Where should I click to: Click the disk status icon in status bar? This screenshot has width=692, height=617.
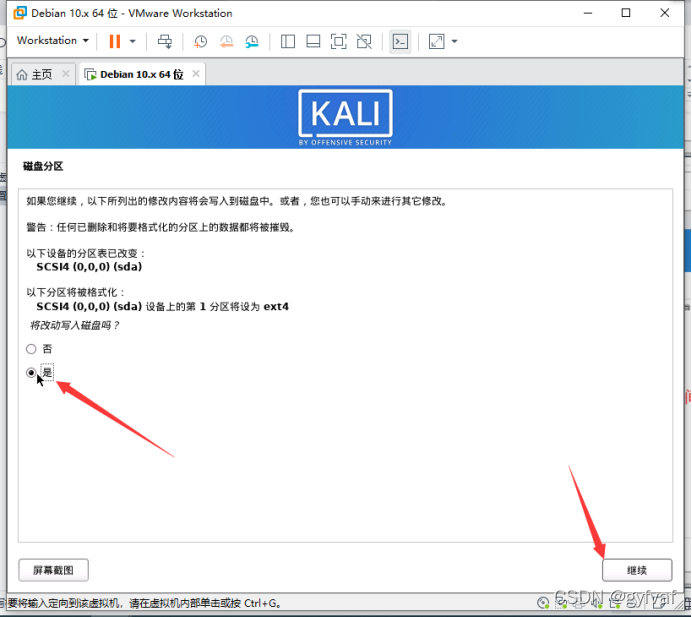543,602
